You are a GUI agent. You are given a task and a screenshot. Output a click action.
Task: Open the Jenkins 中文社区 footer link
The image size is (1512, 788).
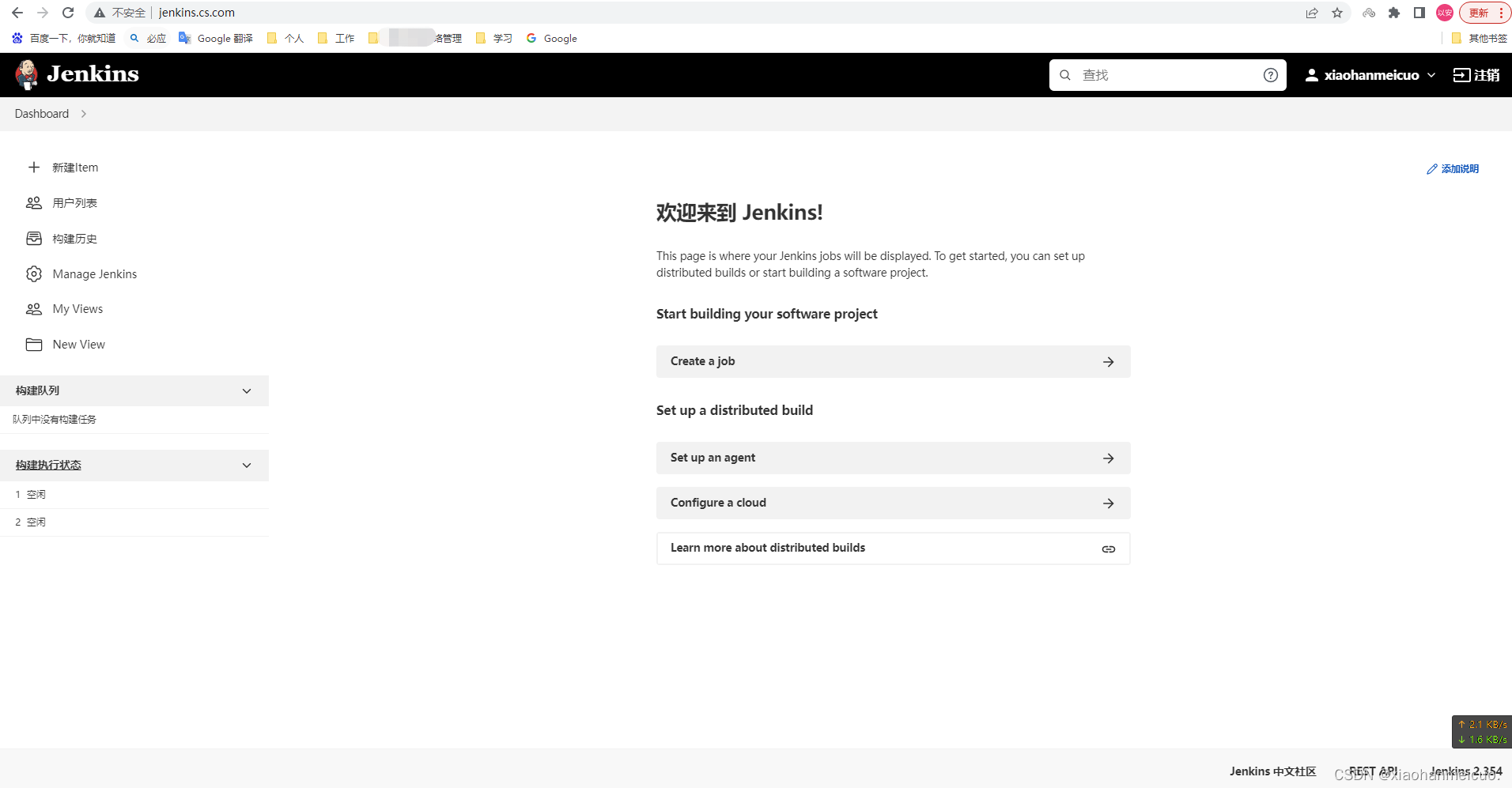pyautogui.click(x=1272, y=771)
